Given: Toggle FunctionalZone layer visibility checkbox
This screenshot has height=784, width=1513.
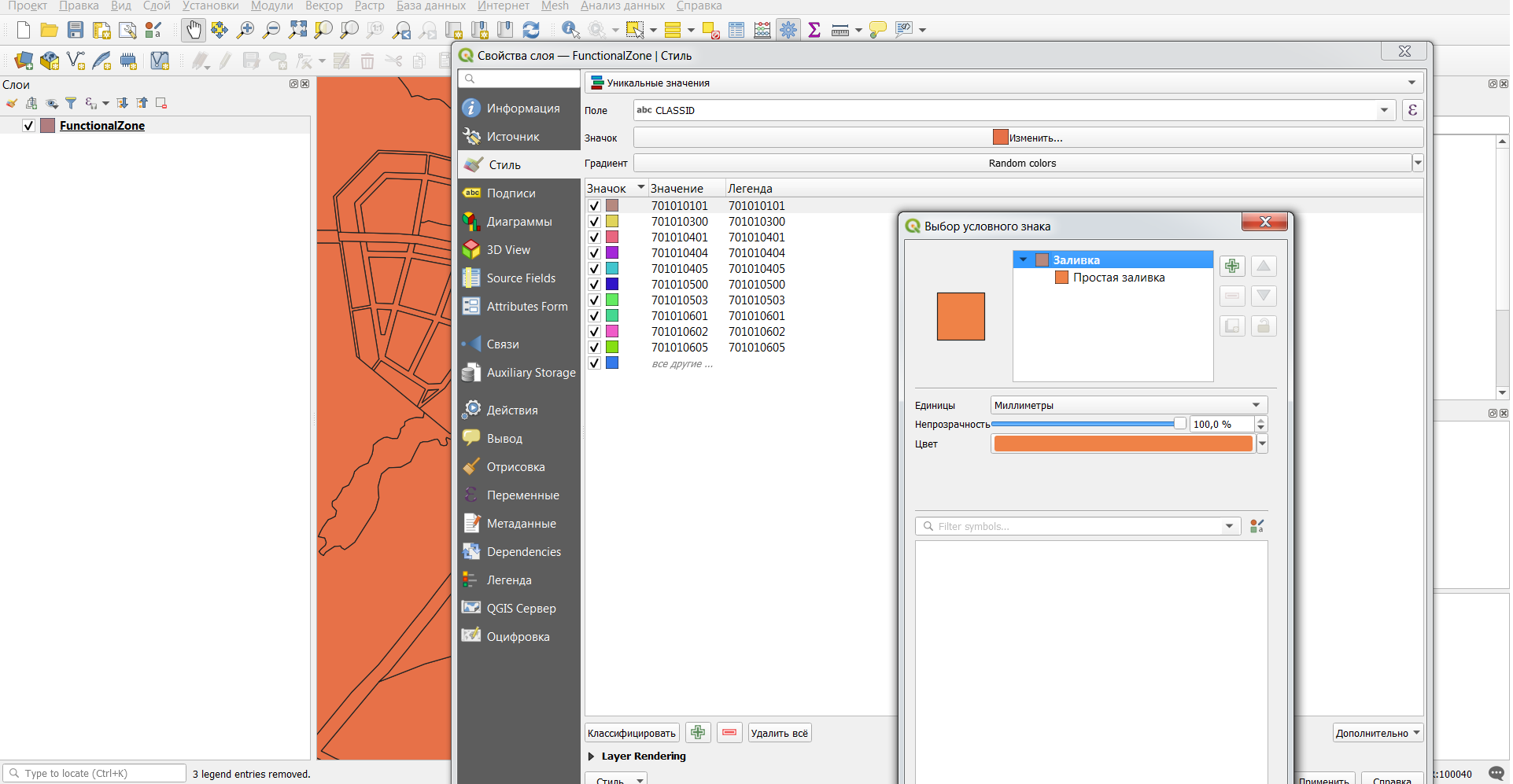Looking at the screenshot, I should pos(28,126).
